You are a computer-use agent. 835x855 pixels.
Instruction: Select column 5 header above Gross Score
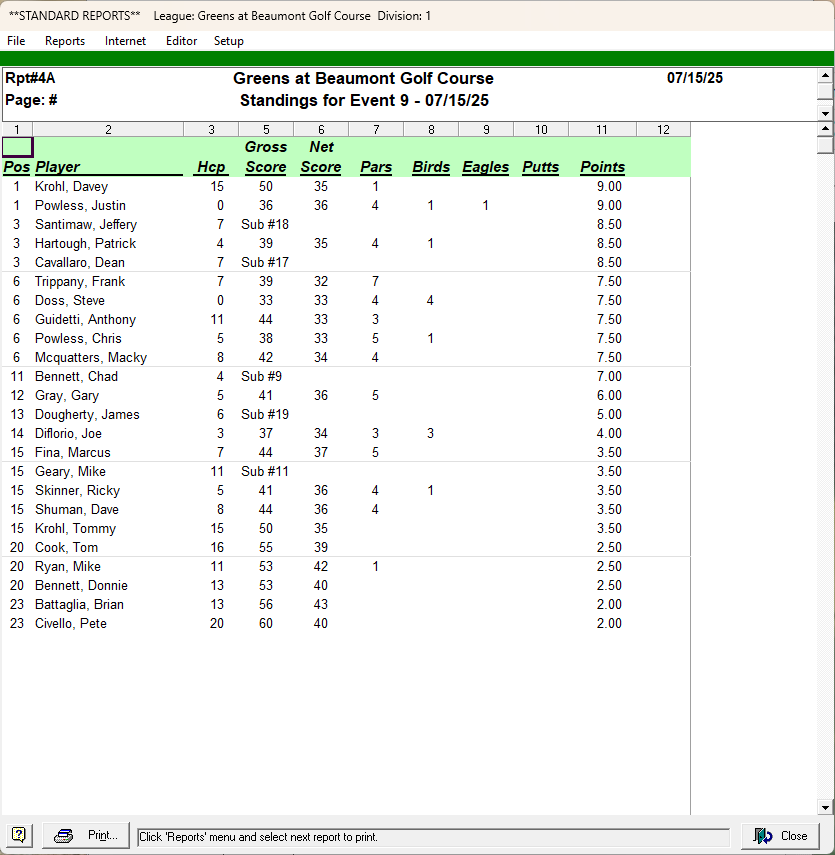click(266, 129)
